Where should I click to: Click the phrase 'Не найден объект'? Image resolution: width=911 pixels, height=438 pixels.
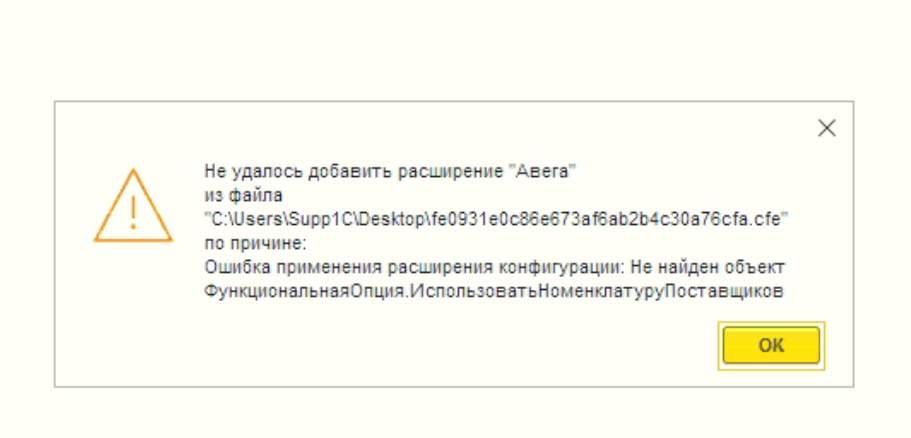[x=708, y=267]
